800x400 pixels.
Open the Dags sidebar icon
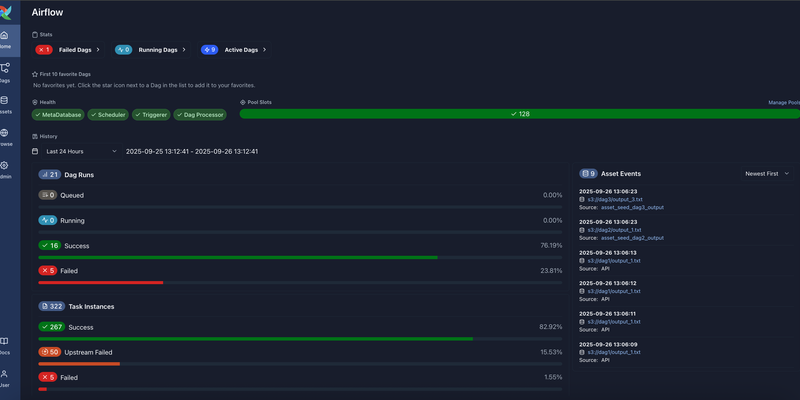pyautogui.click(x=5, y=68)
